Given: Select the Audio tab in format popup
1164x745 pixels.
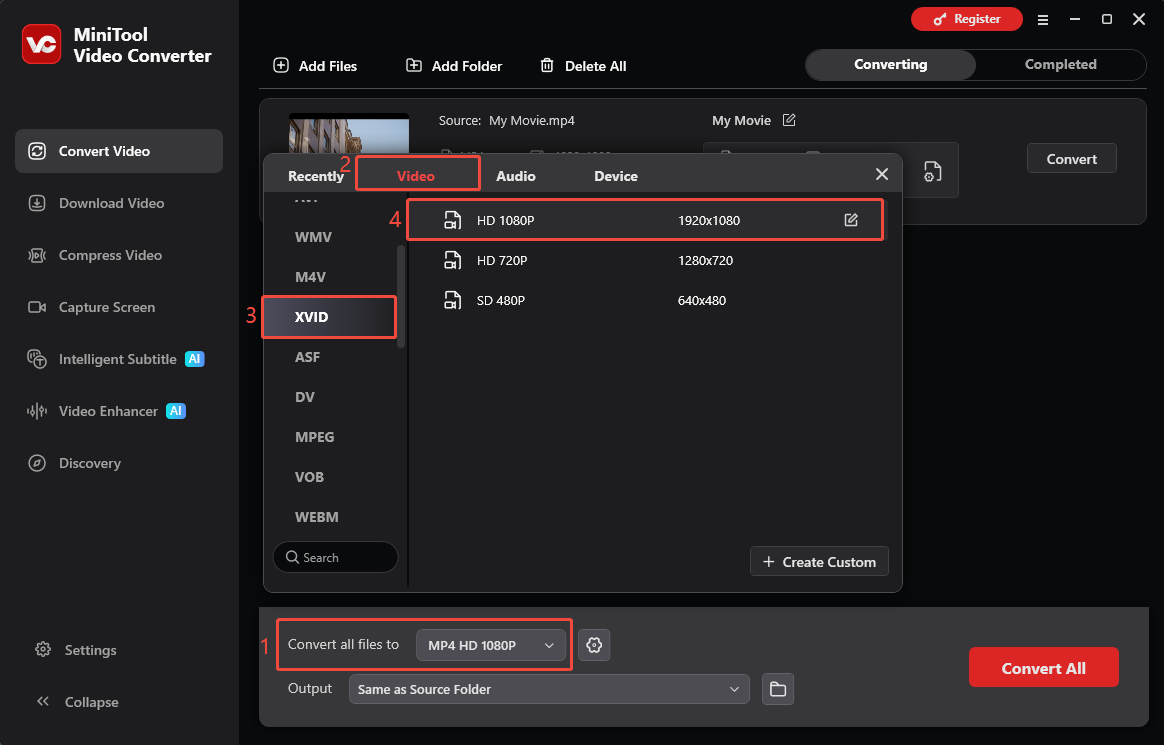Looking at the screenshot, I should (x=516, y=177).
